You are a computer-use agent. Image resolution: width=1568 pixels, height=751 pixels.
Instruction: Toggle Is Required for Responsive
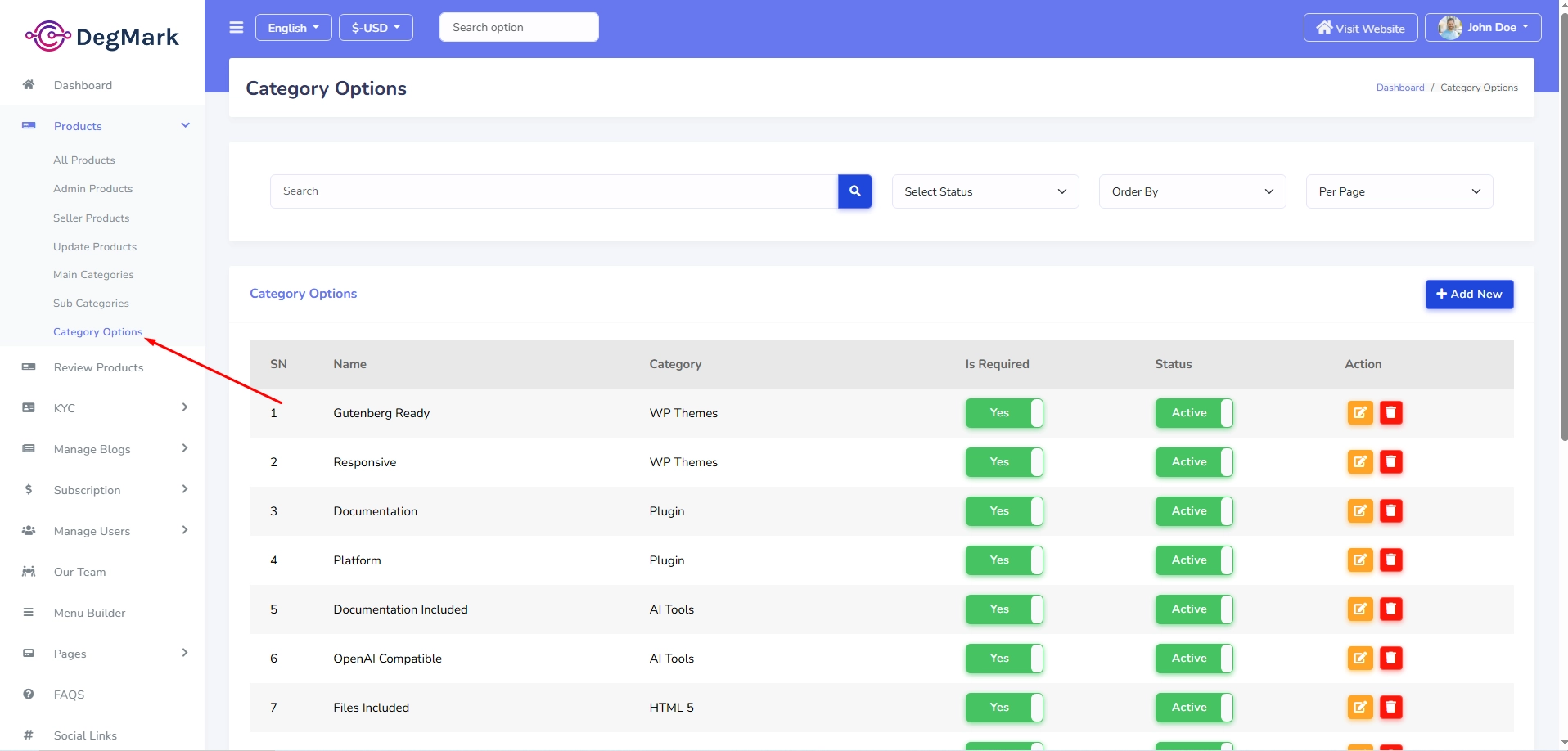tap(1004, 462)
